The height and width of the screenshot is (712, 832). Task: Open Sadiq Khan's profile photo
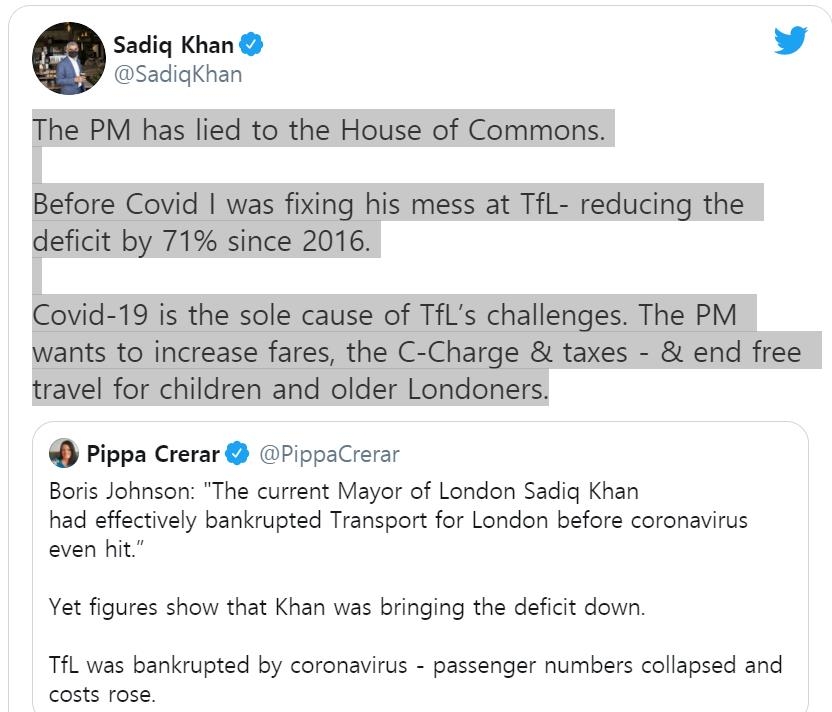tap(69, 58)
